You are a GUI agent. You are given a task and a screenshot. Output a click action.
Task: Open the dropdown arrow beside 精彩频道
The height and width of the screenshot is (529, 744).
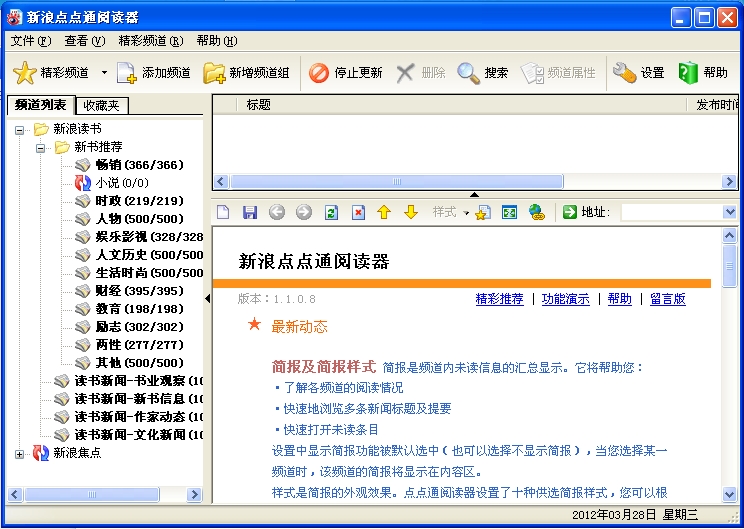click(x=104, y=73)
